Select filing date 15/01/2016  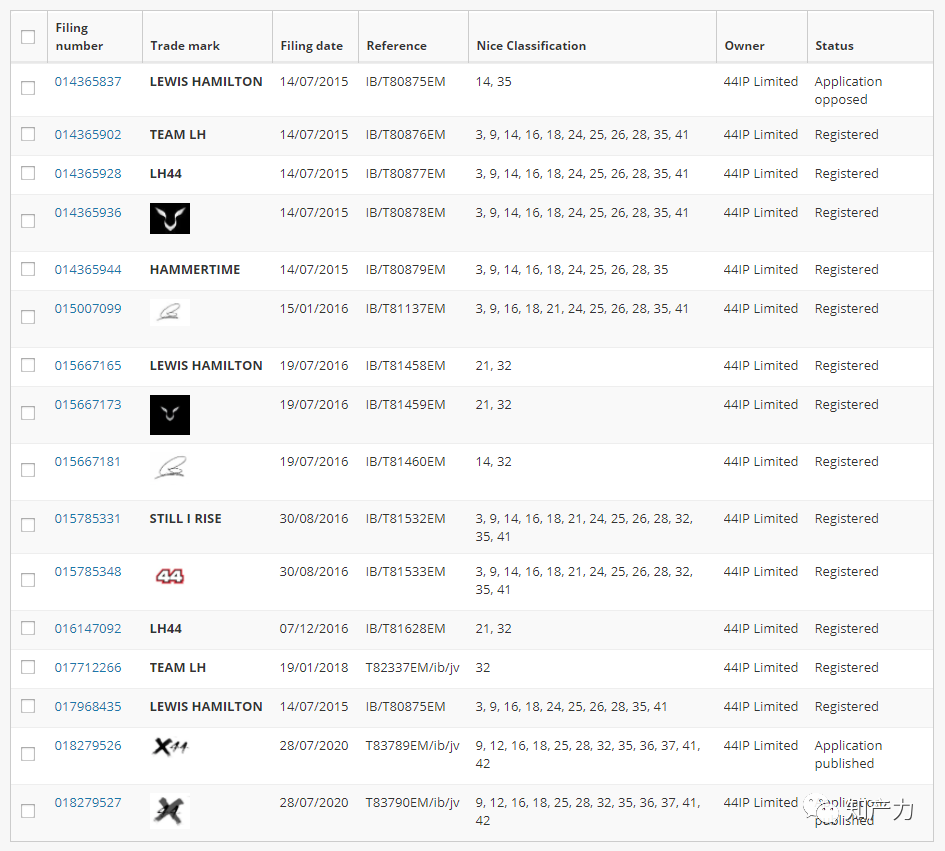(314, 309)
